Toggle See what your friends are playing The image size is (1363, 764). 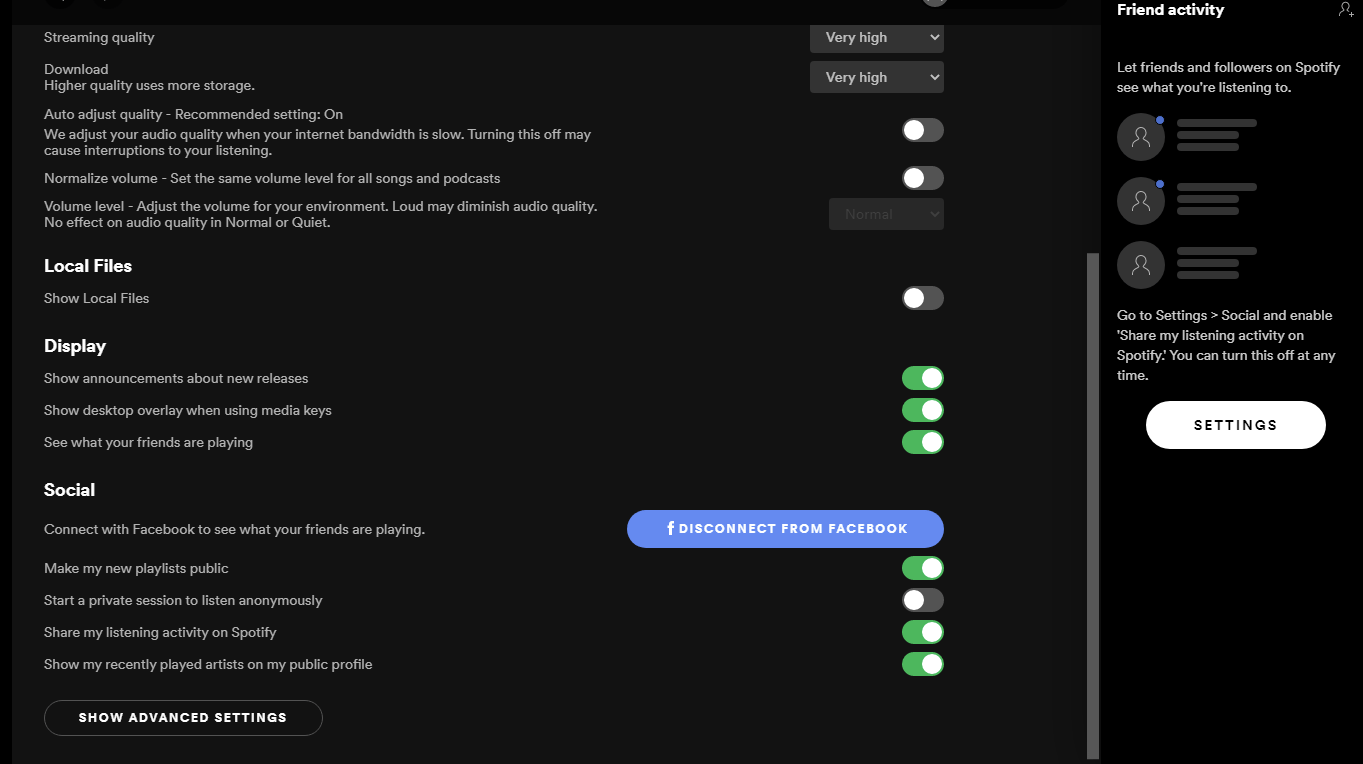point(923,442)
